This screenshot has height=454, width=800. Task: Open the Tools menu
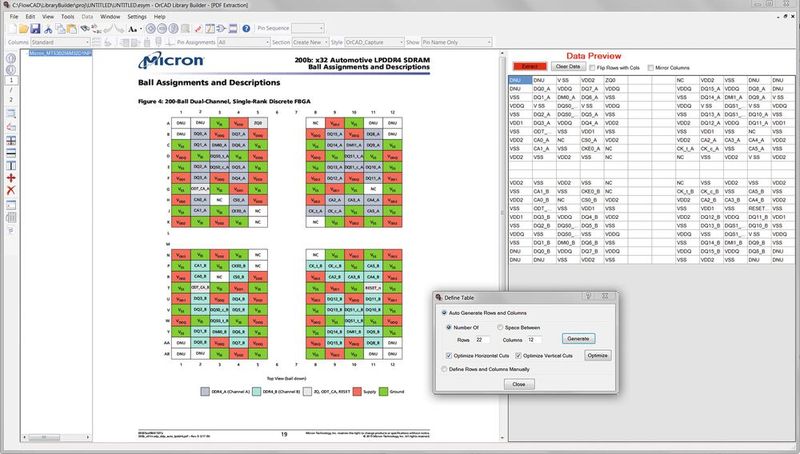[x=67, y=16]
